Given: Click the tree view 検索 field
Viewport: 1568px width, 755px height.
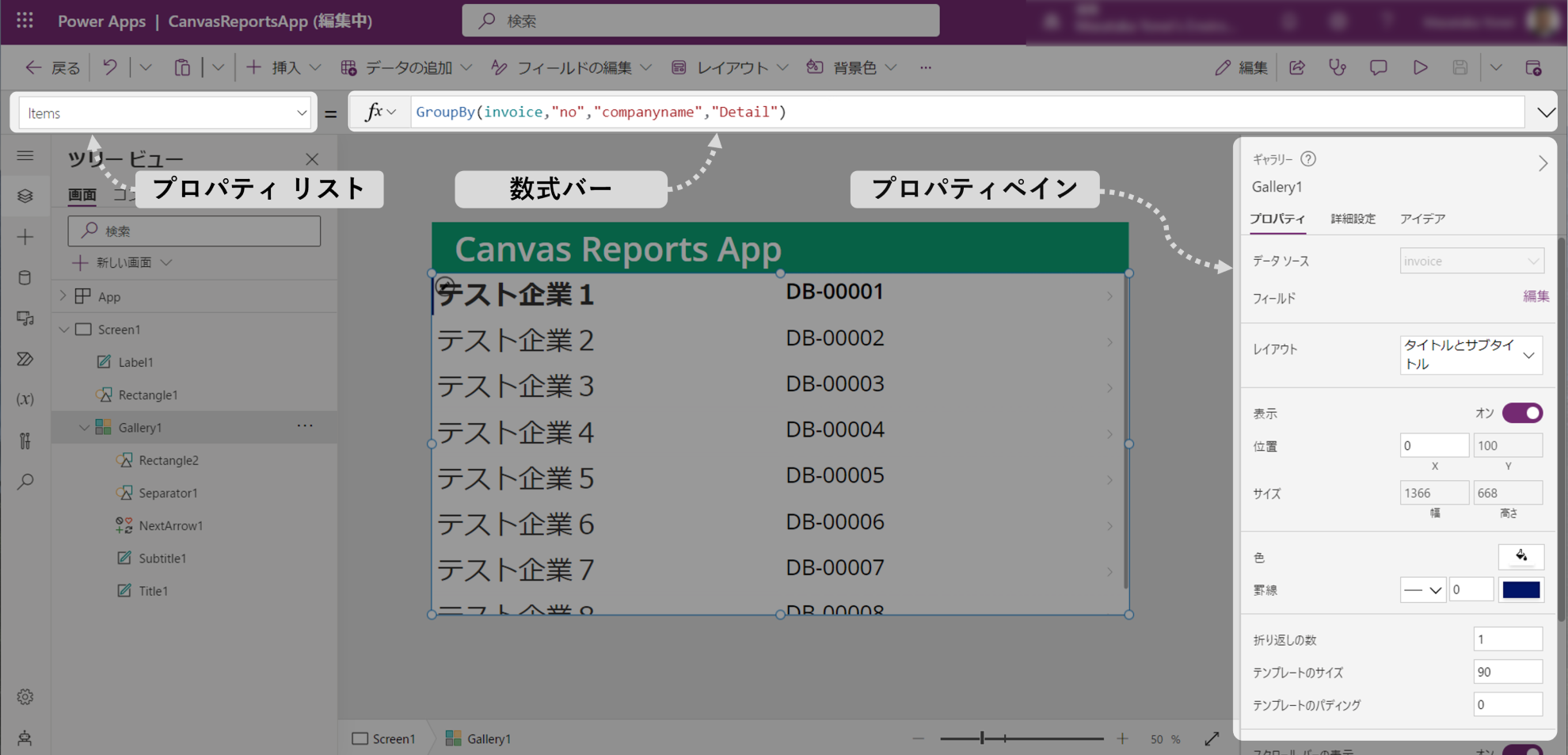Looking at the screenshot, I should pyautogui.click(x=194, y=231).
